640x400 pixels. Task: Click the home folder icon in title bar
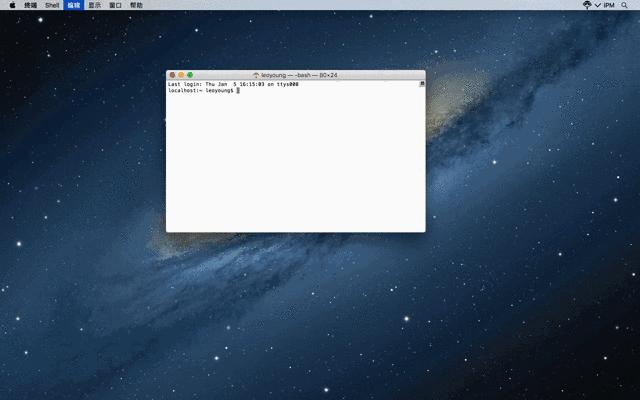pyautogui.click(x=257, y=75)
